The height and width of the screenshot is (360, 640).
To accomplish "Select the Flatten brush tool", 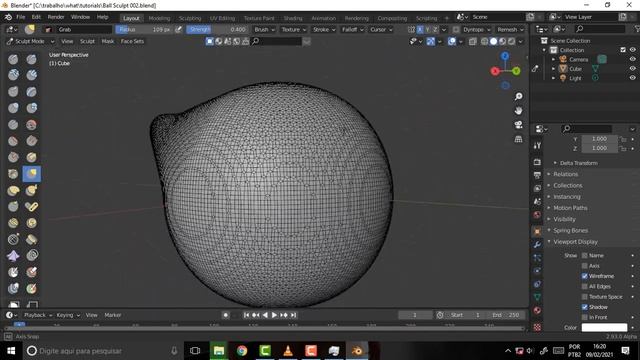I will pos(13,141).
